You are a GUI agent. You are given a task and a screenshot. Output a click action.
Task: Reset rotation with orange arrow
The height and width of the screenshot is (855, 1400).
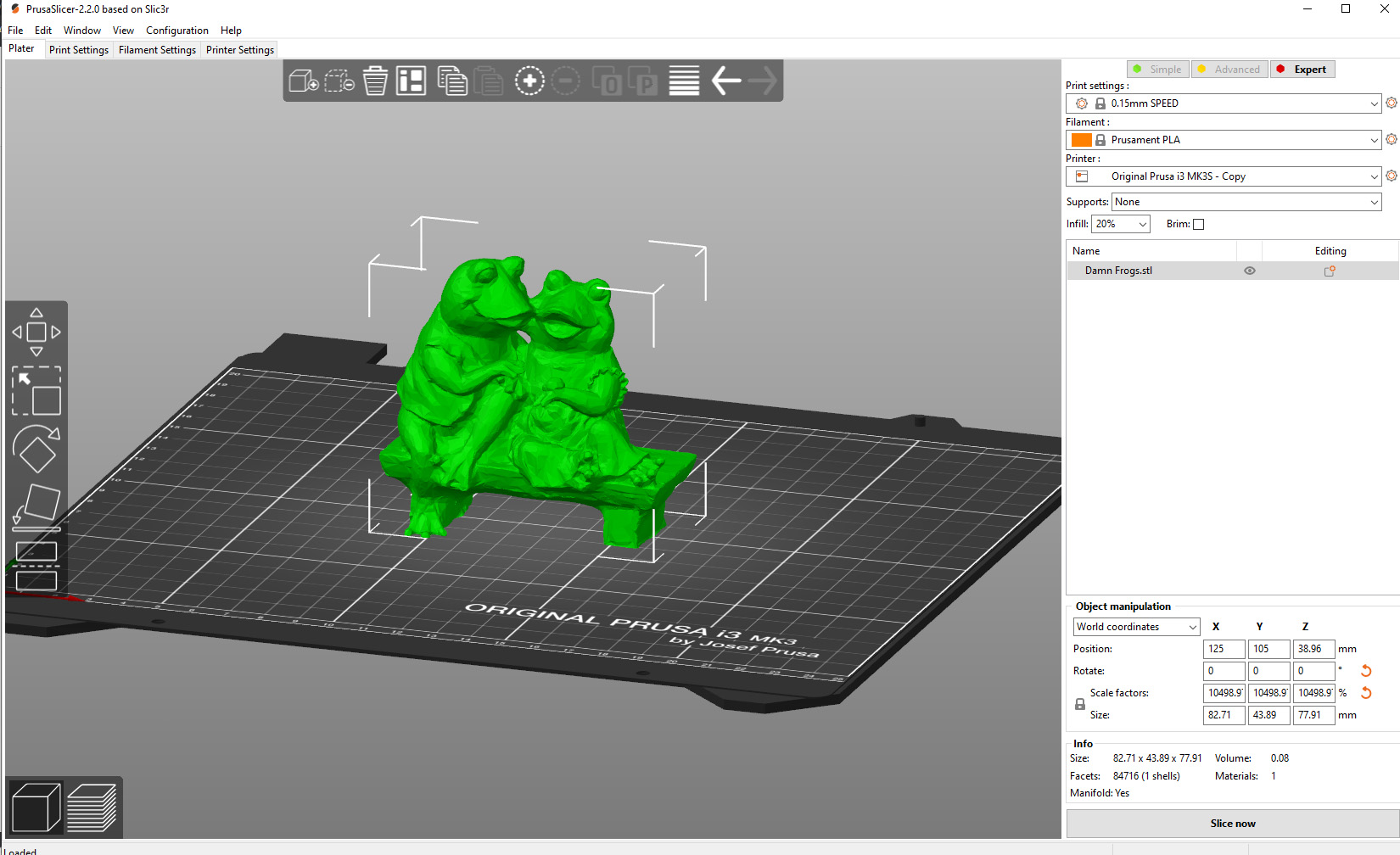pos(1366,671)
